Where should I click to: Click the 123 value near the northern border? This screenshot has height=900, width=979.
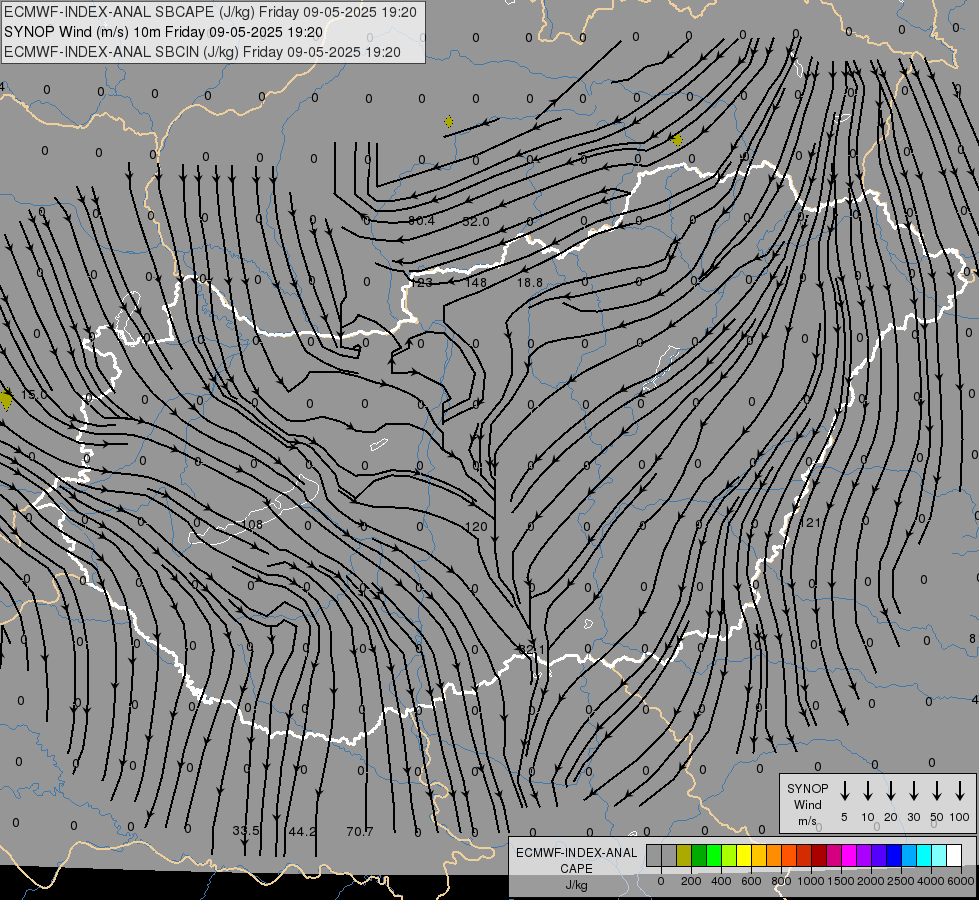point(421,282)
